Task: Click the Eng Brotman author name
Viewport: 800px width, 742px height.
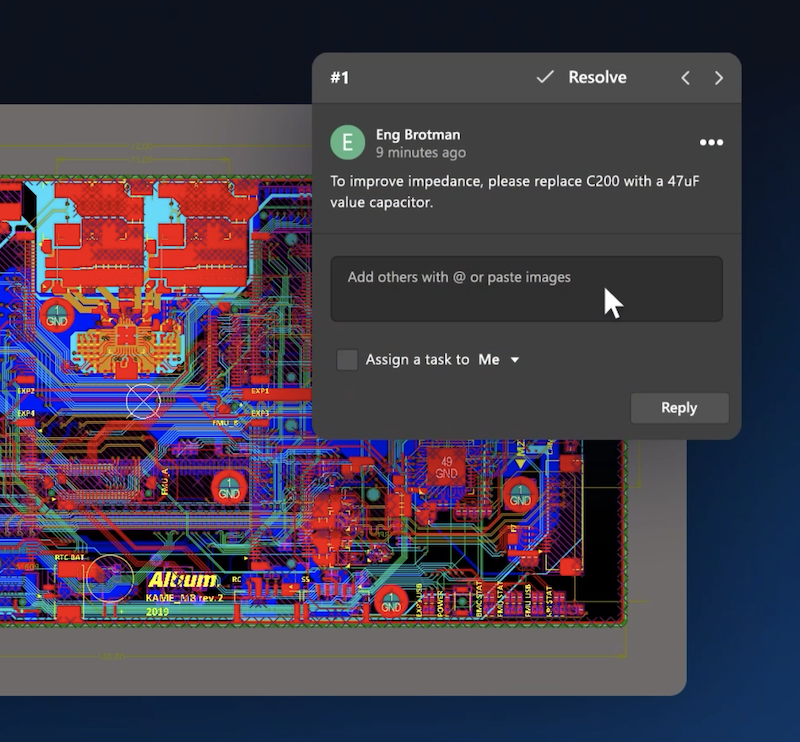Action: click(x=417, y=134)
